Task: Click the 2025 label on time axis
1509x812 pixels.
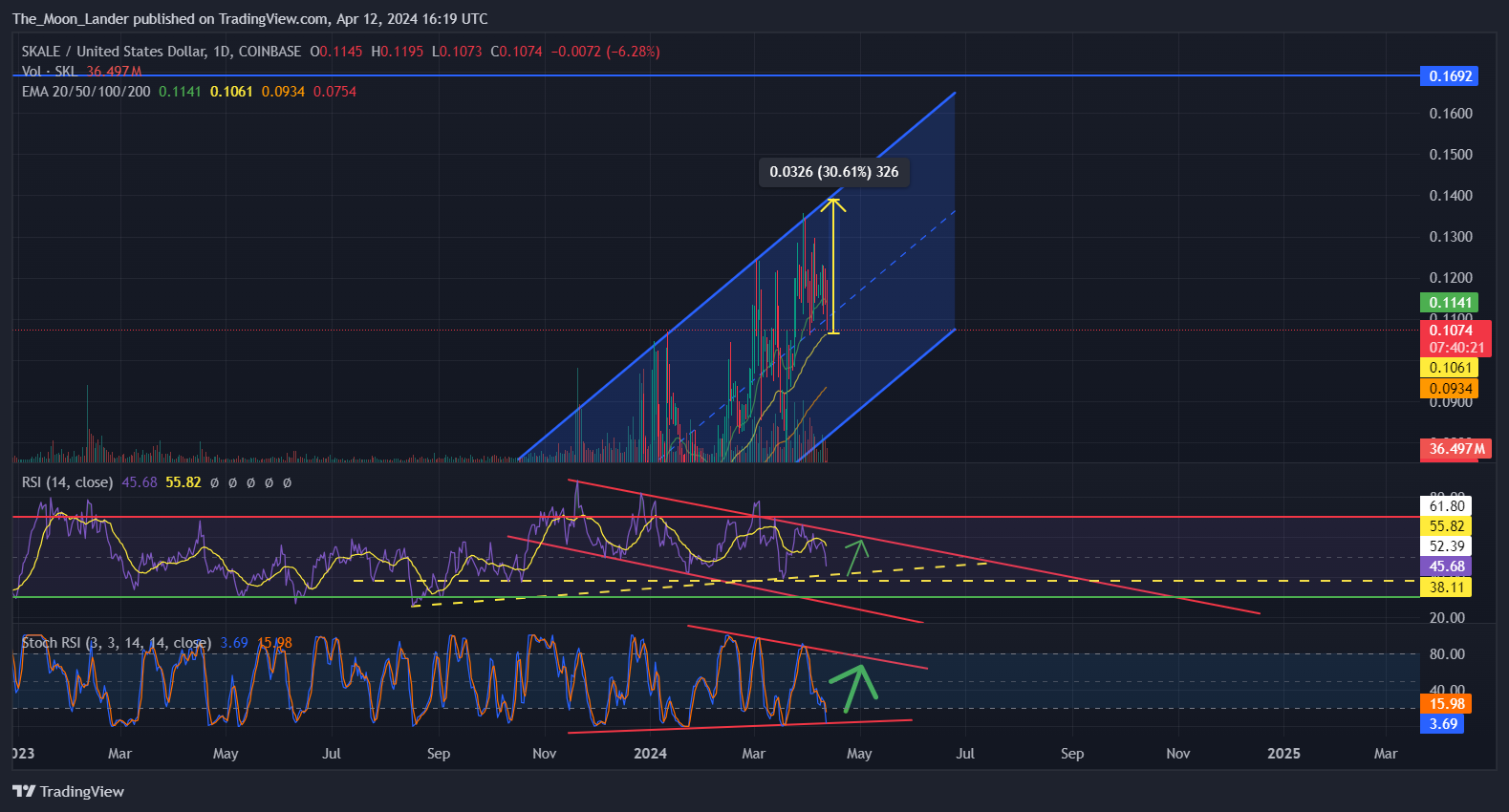Action: [x=1283, y=754]
